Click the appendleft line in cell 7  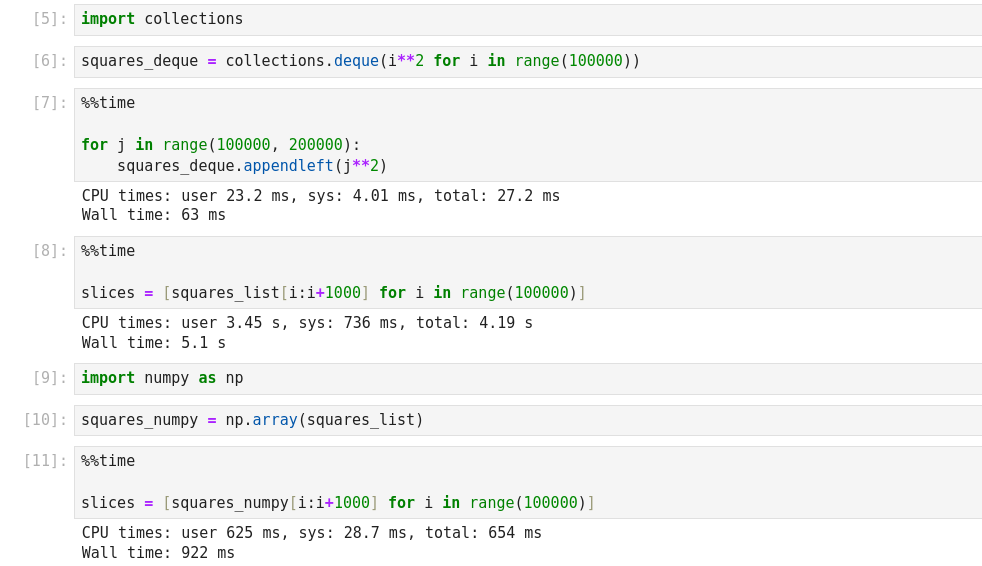click(251, 166)
